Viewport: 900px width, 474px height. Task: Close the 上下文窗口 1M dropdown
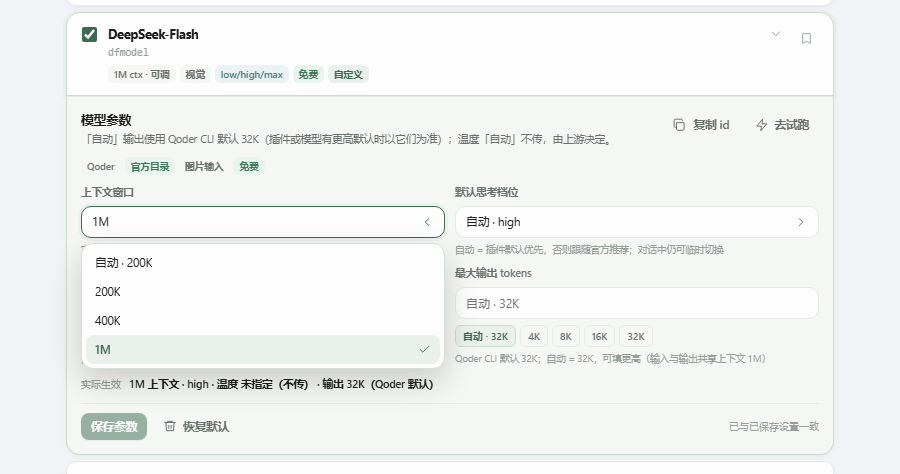263,222
